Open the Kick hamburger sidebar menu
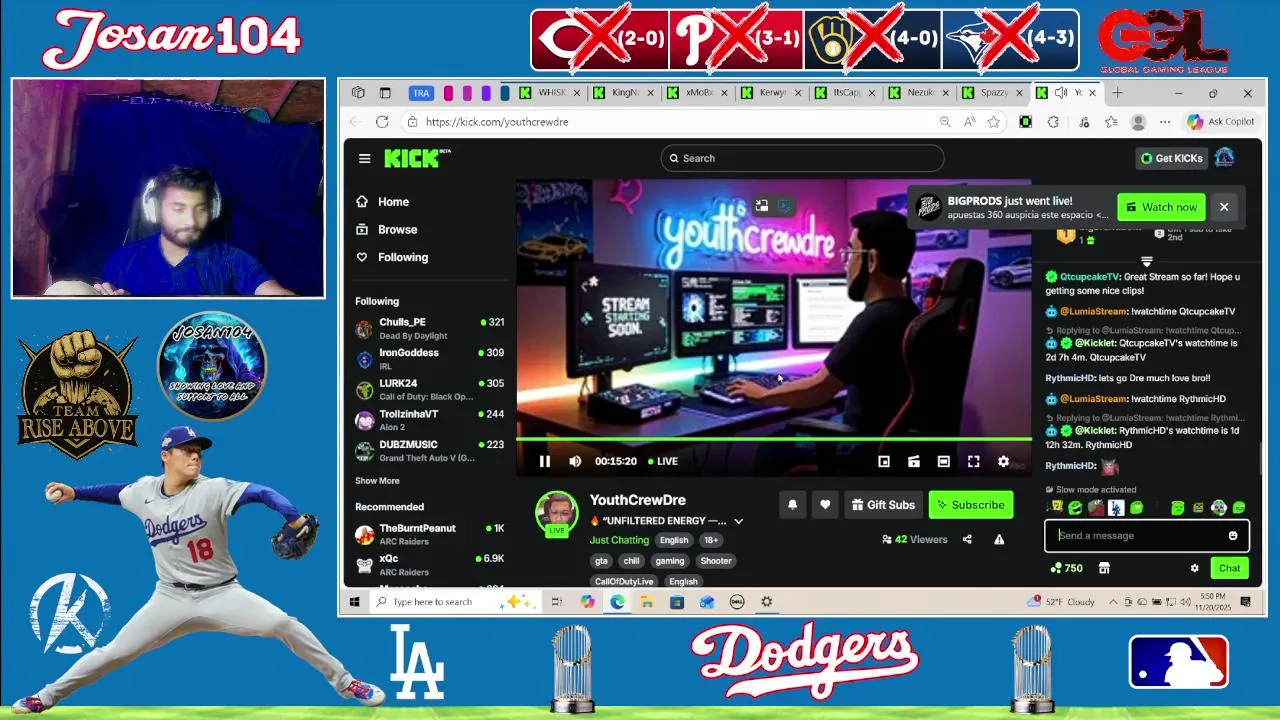This screenshot has width=1280, height=720. 365,158
